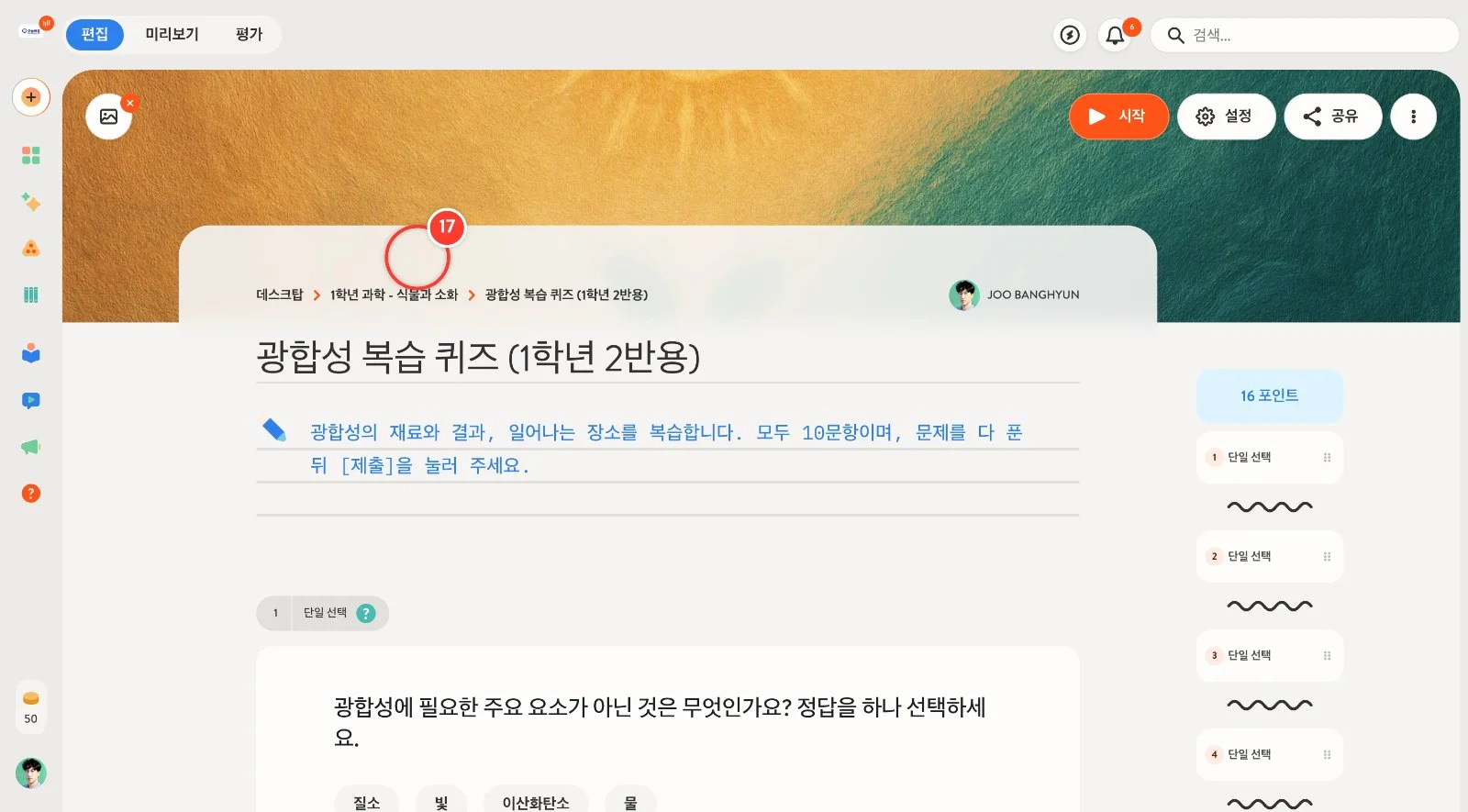Remove cover image with red x badge
Viewport: 1468px width, 812px height.
(130, 103)
